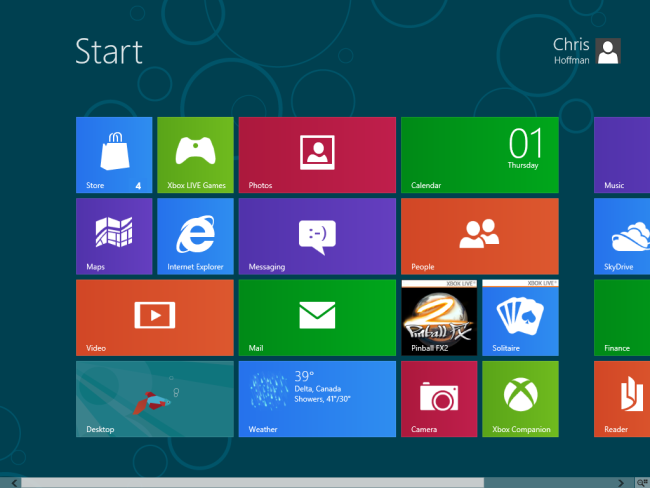The height and width of the screenshot is (488, 650).
Task: Click the horizontal scrollbar thumb
Action: (252, 483)
